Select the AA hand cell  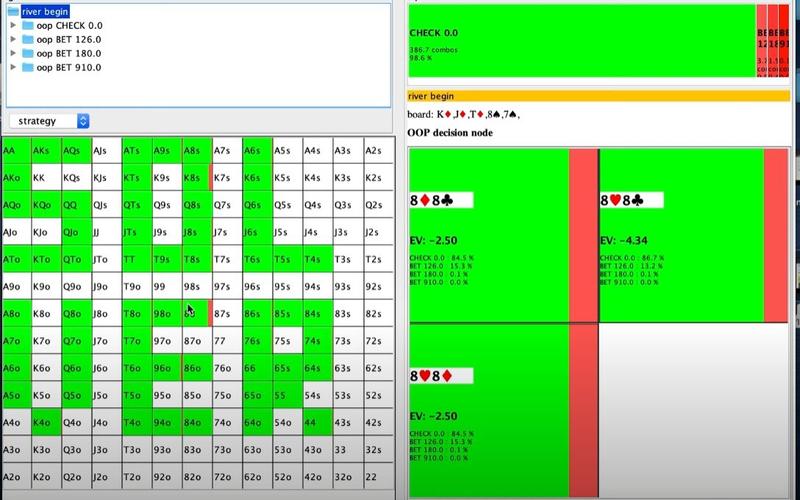click(x=16, y=151)
